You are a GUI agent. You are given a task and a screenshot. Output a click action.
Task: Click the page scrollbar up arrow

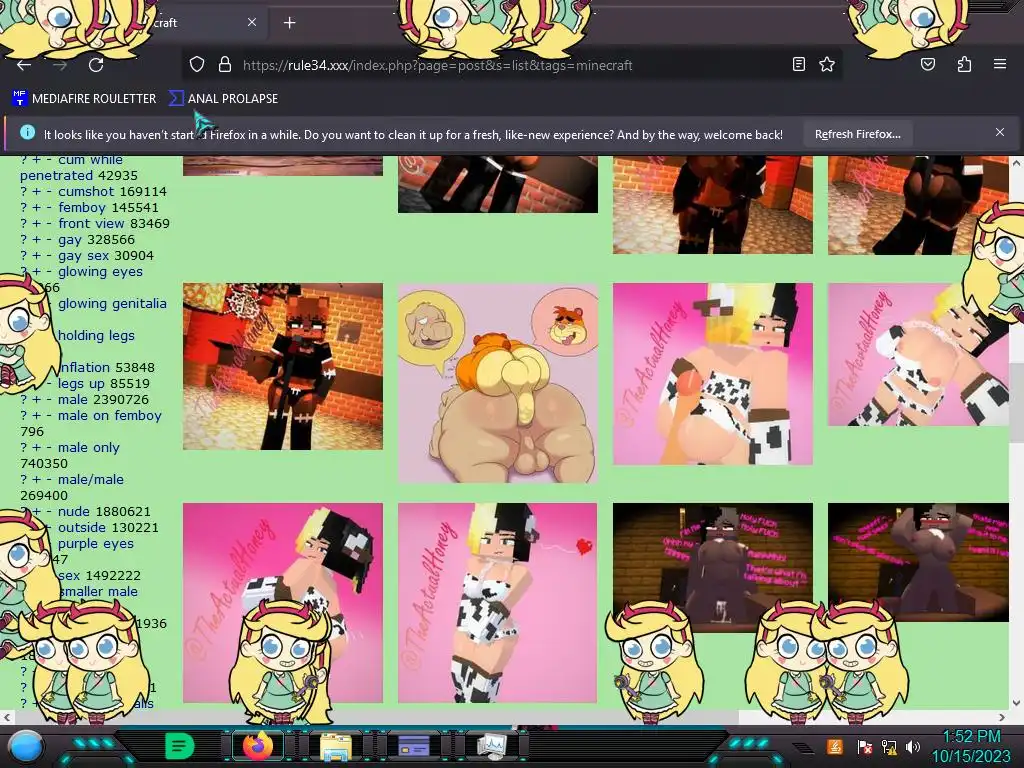tap(1016, 161)
